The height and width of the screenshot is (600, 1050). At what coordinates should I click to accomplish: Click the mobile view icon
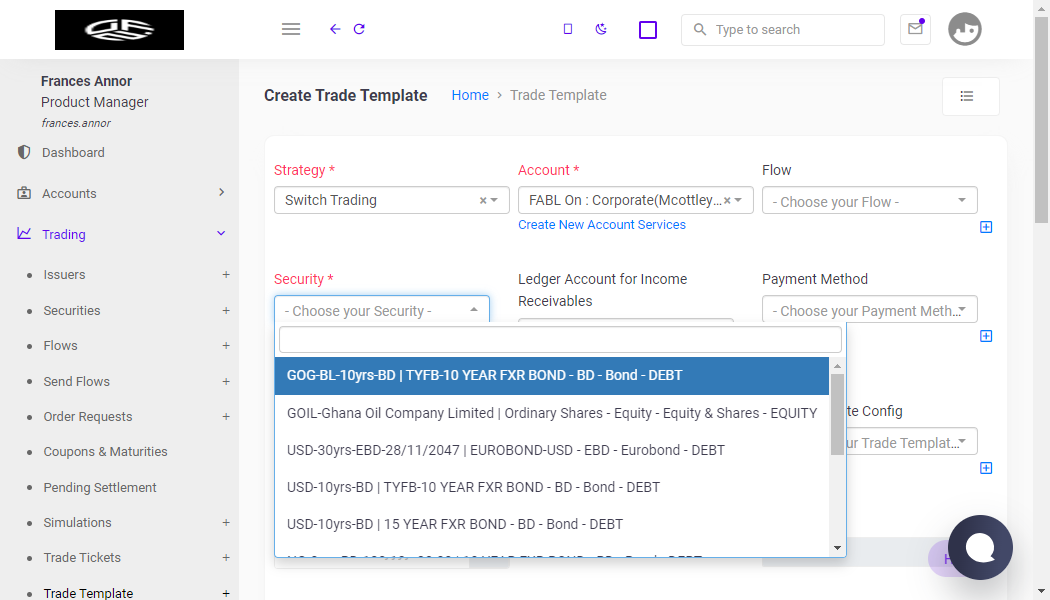tap(568, 29)
